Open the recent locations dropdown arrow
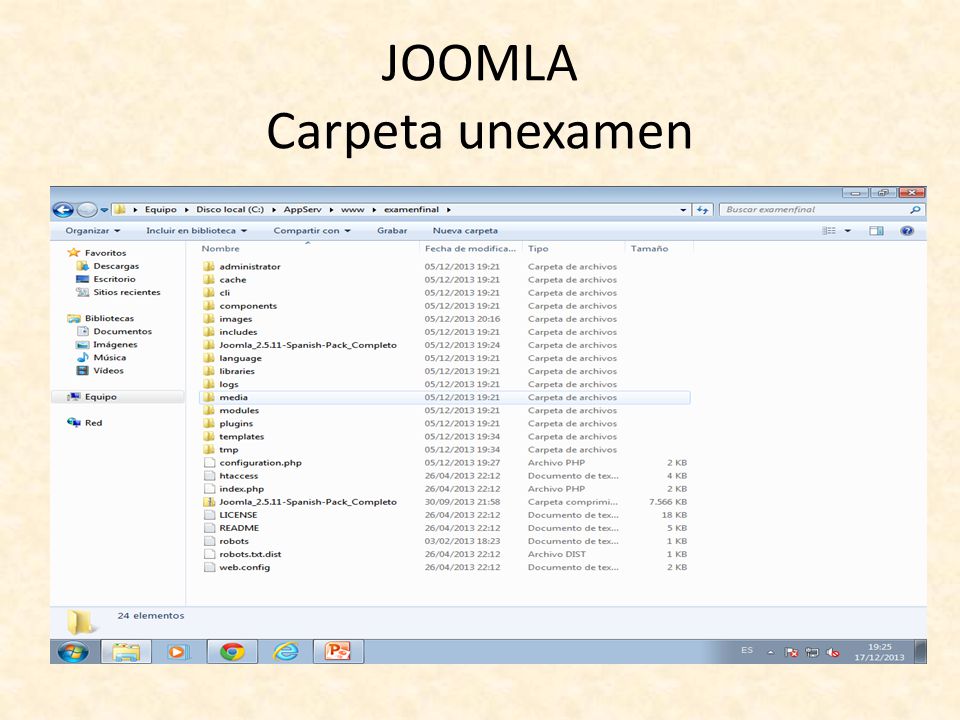 tap(105, 210)
